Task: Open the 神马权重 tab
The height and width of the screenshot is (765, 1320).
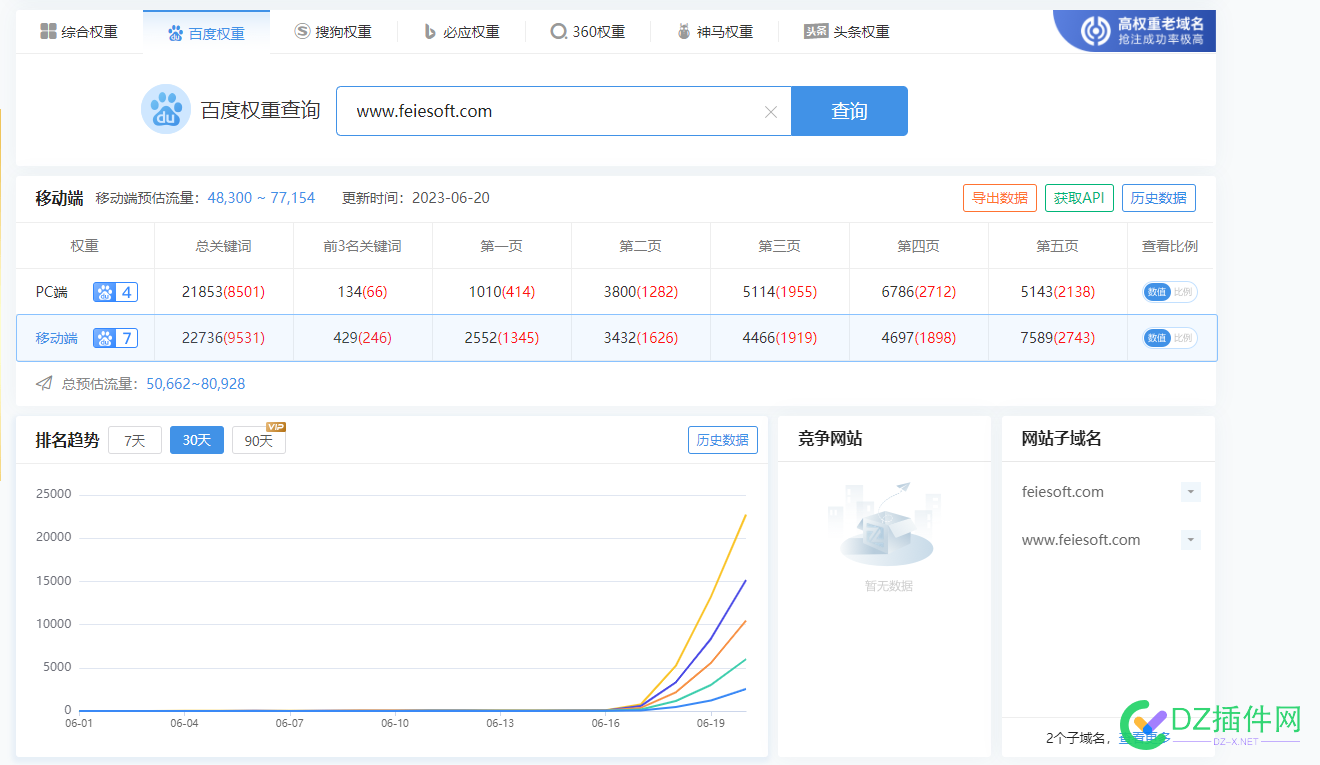Action: (715, 32)
